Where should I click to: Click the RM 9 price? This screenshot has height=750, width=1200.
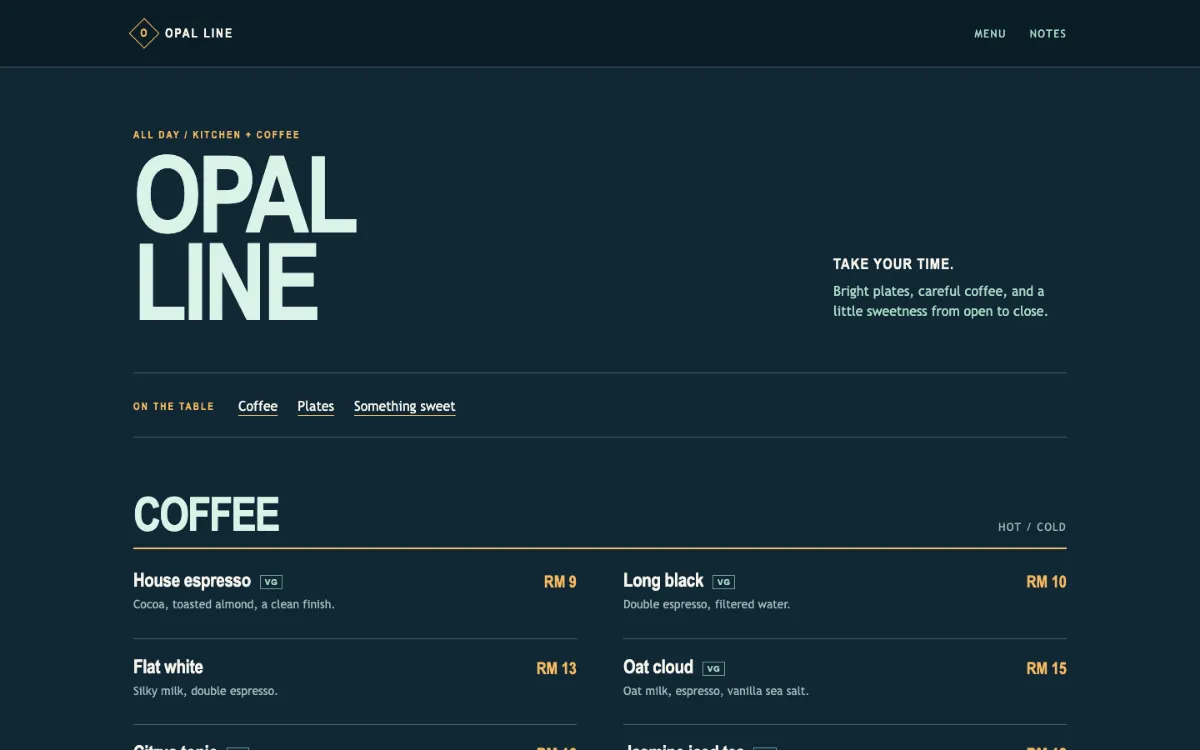tap(560, 582)
